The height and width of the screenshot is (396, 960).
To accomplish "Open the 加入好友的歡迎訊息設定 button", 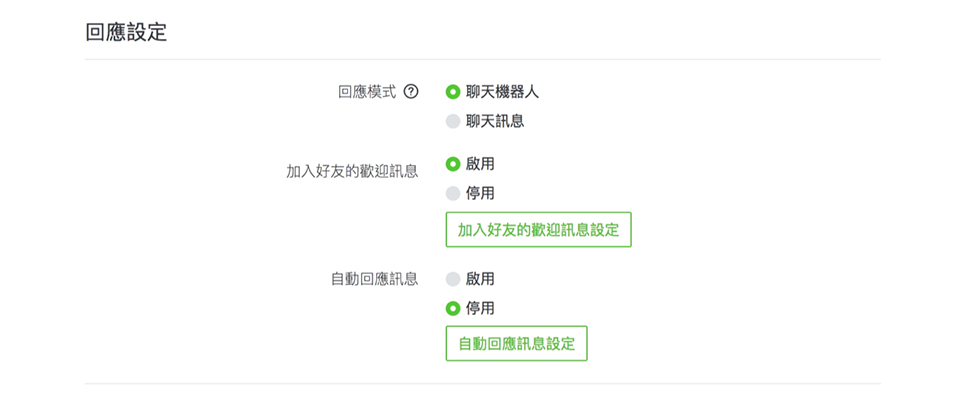I will pos(538,230).
